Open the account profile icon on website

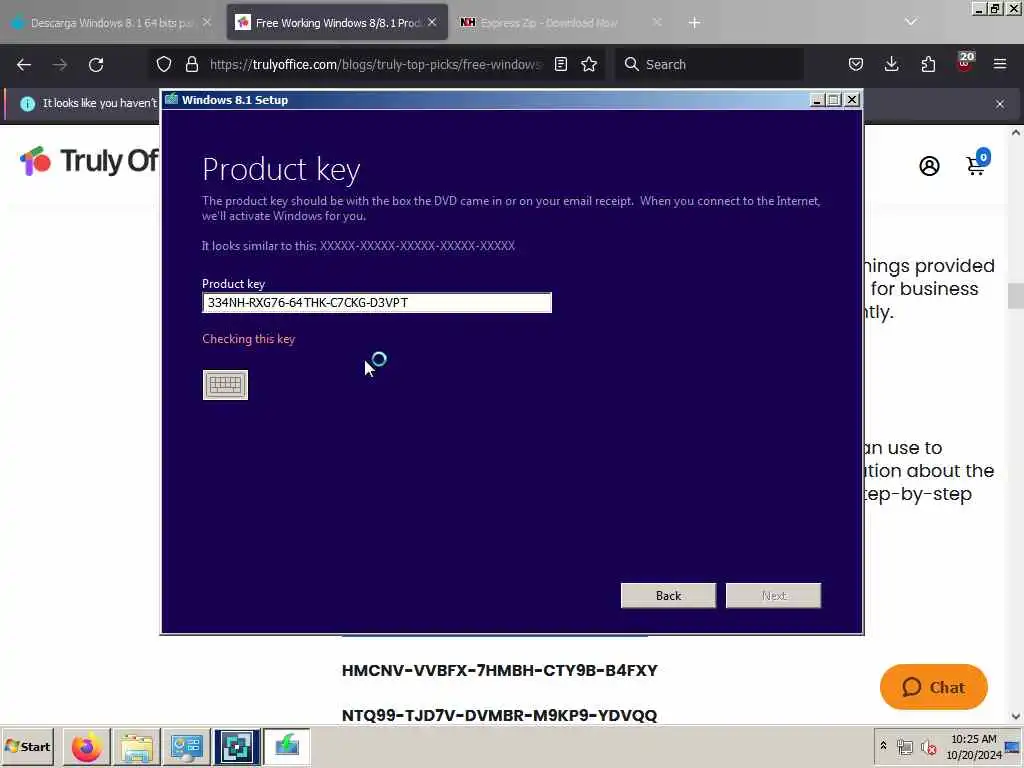(x=929, y=166)
